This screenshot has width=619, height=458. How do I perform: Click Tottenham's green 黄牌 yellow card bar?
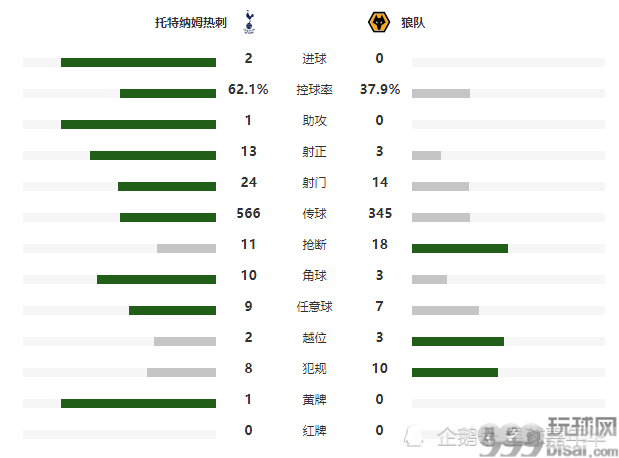pyautogui.click(x=138, y=403)
